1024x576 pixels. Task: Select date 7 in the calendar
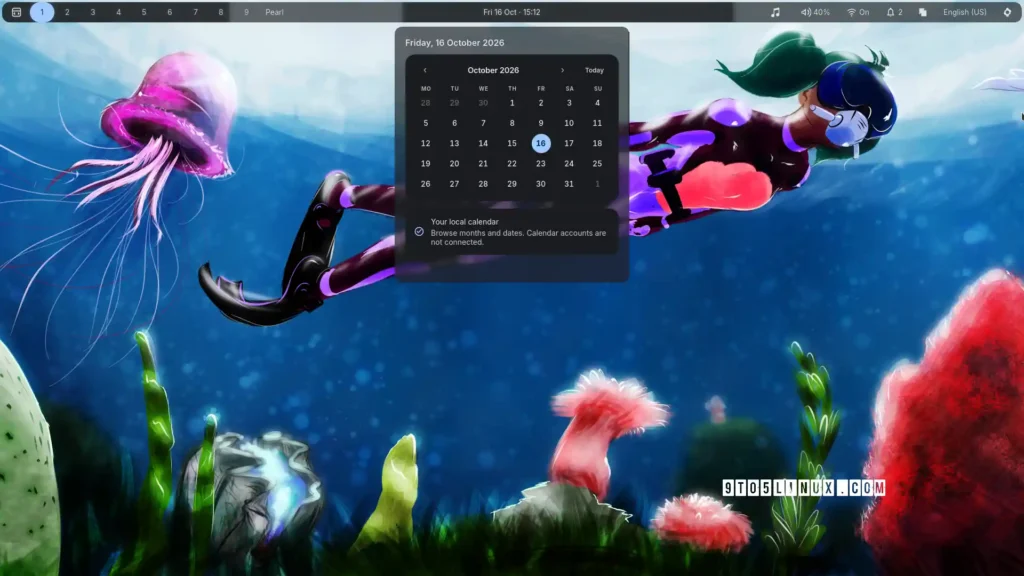[x=483, y=123]
